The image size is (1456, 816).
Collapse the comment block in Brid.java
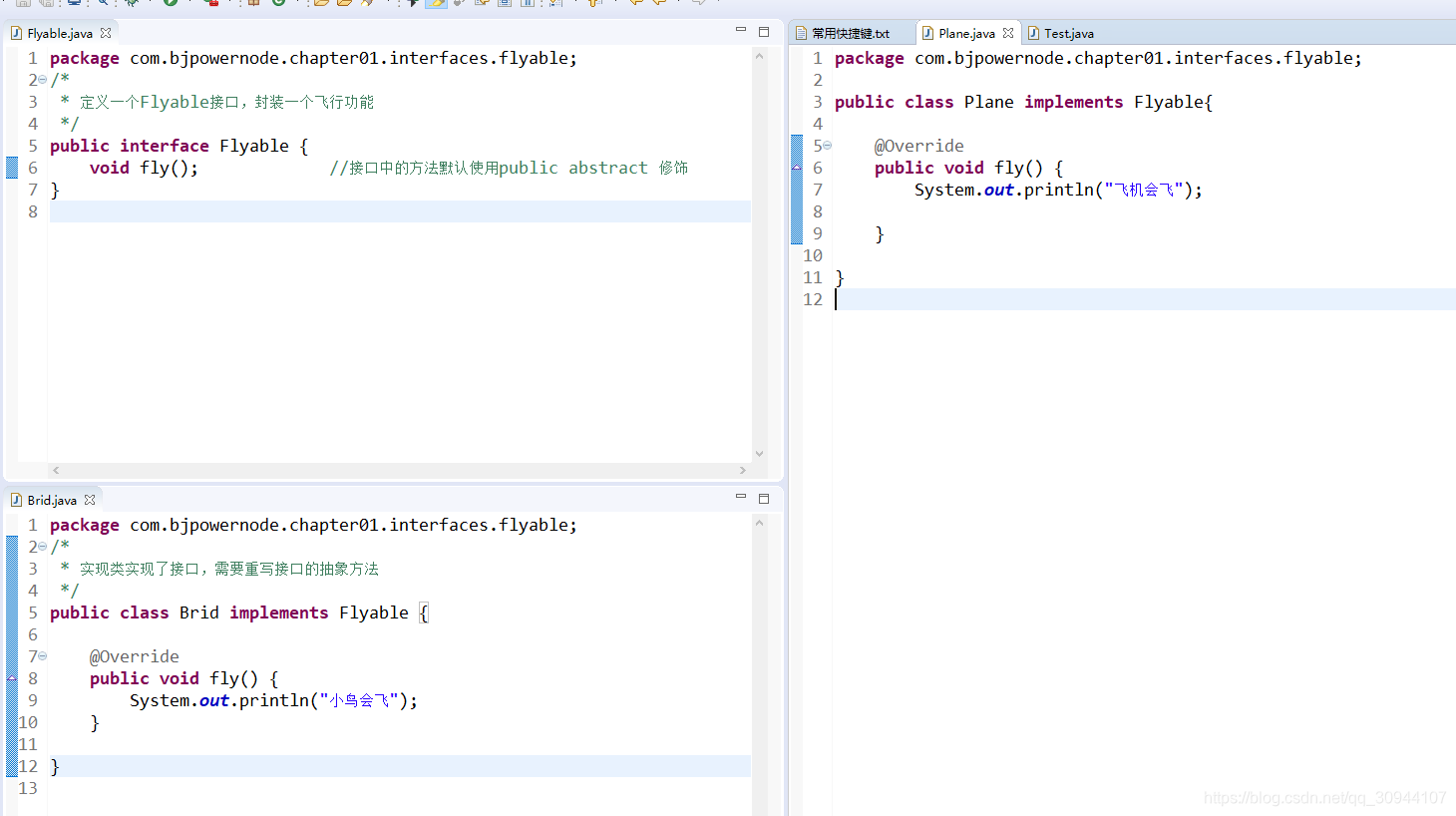click(x=42, y=547)
